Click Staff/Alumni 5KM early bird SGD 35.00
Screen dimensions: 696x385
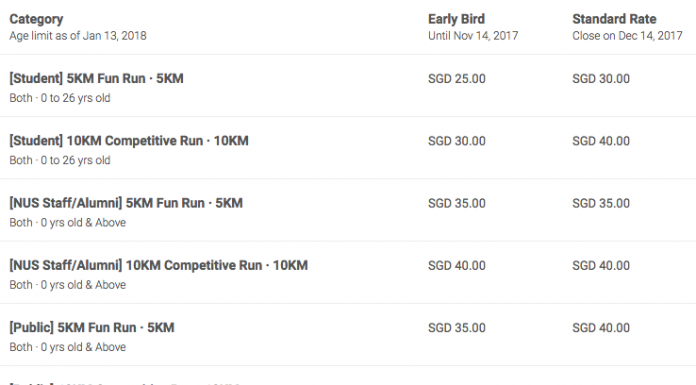[x=457, y=203]
